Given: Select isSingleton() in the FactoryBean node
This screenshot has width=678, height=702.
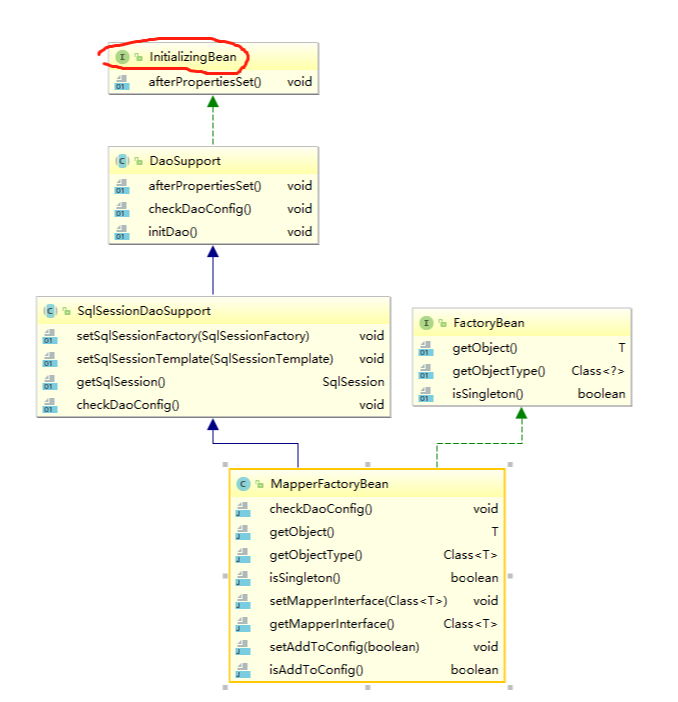Looking at the screenshot, I should pos(487,394).
